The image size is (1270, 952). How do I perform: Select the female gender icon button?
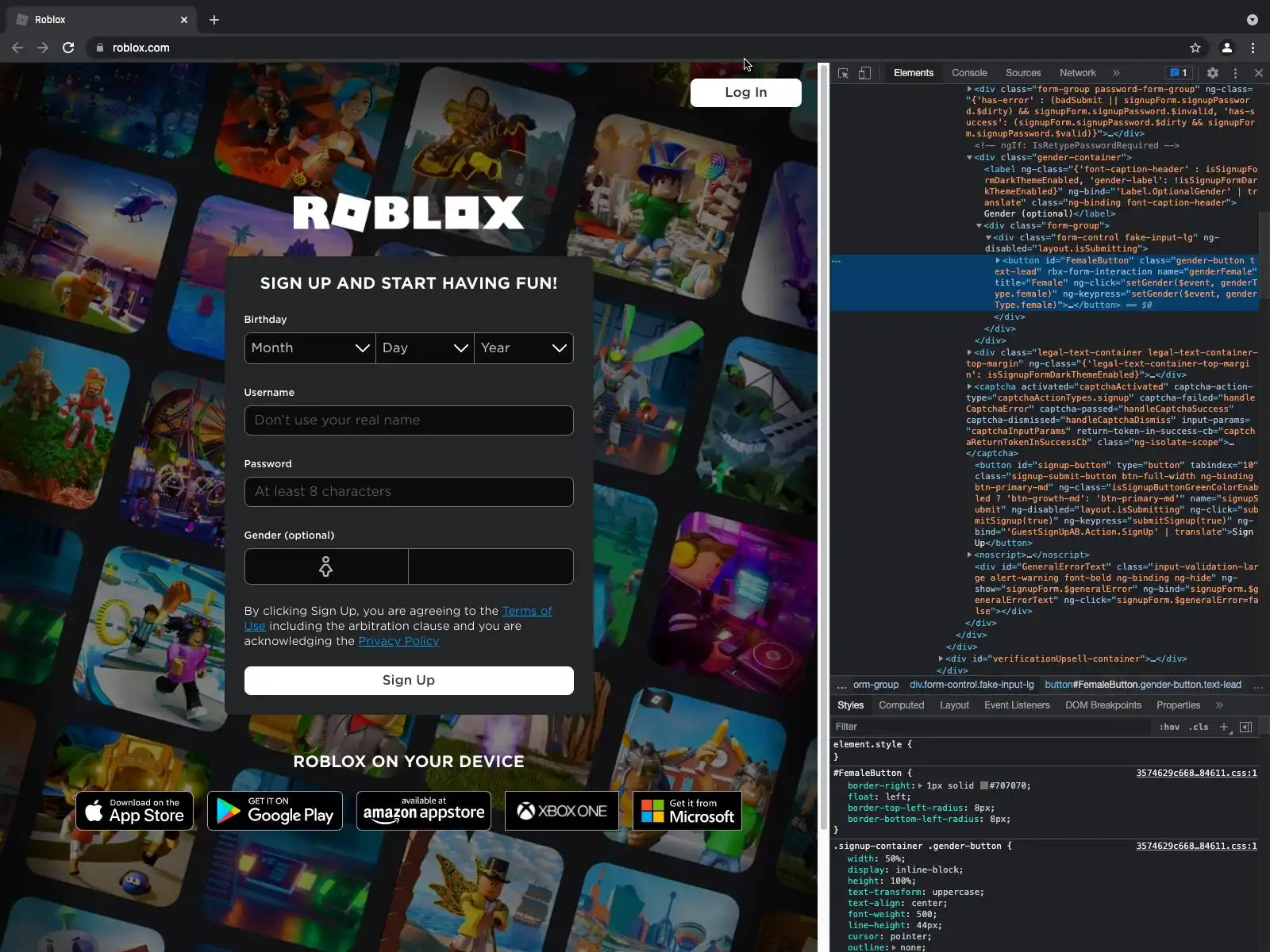click(326, 566)
